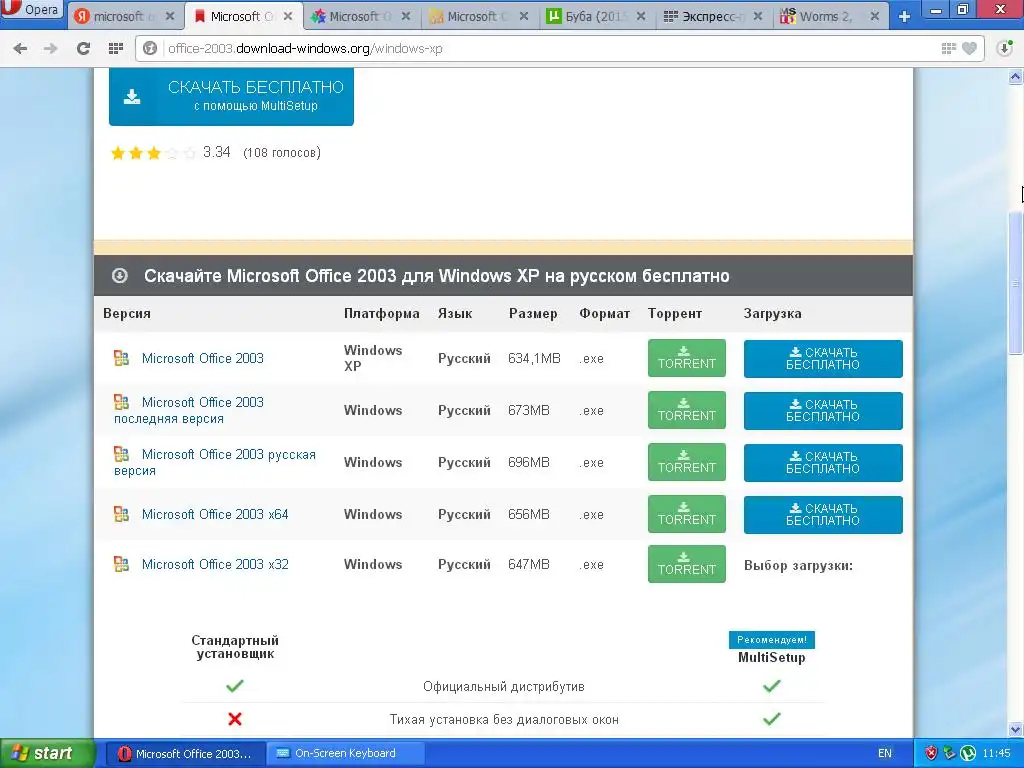Click TORRENT button for 634,1MB version
The height and width of the screenshot is (768, 1024).
[686, 358]
